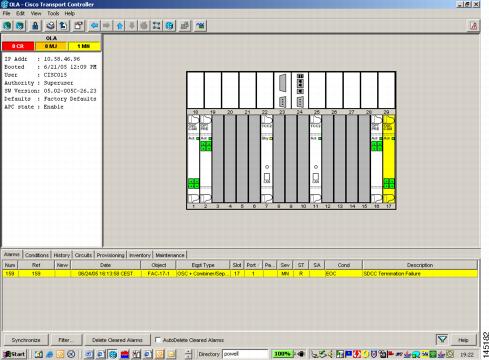Open the File menu
This screenshot has height=360, width=489.
pyautogui.click(x=7, y=13)
